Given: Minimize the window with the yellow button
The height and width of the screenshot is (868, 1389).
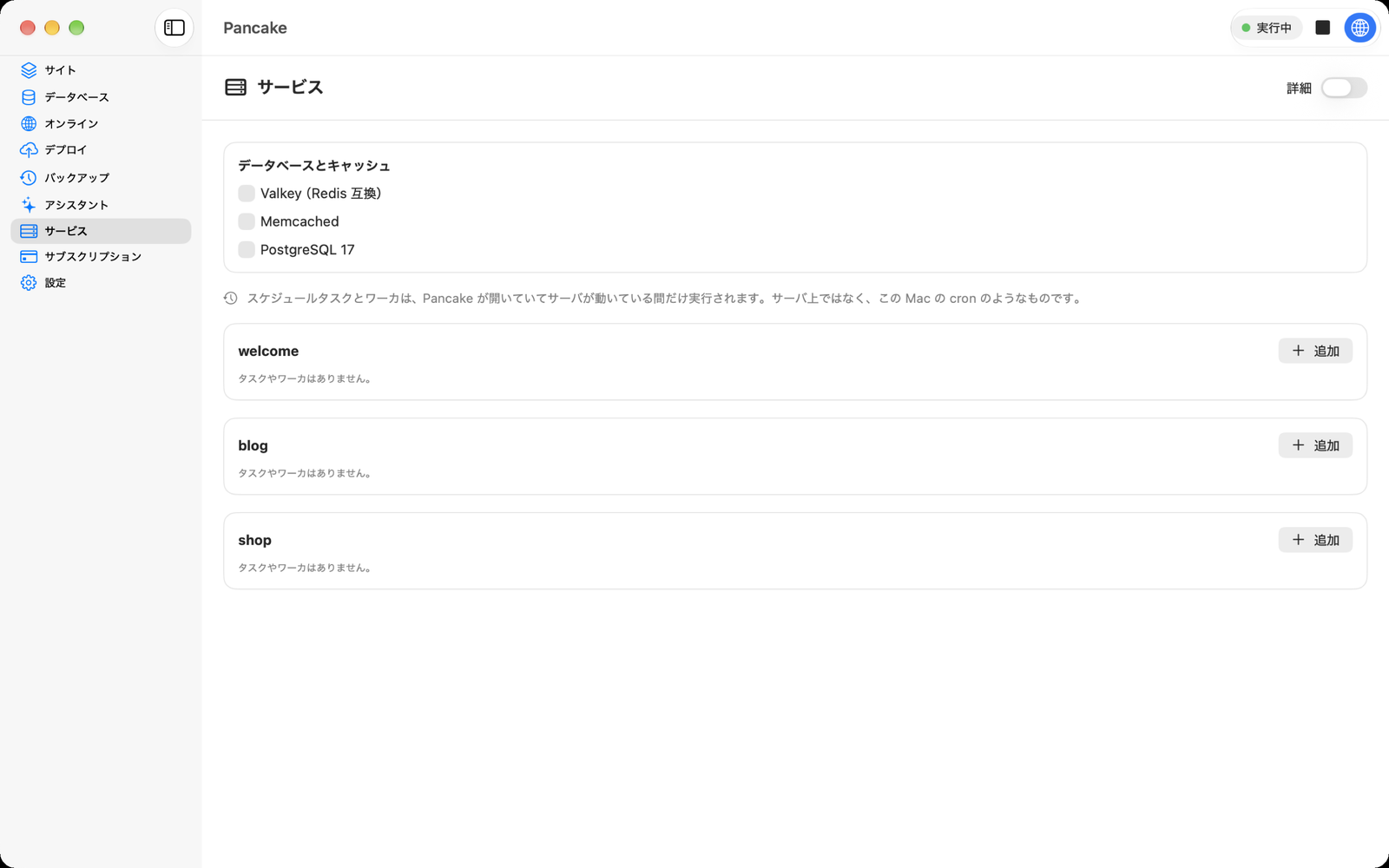Looking at the screenshot, I should point(52,28).
